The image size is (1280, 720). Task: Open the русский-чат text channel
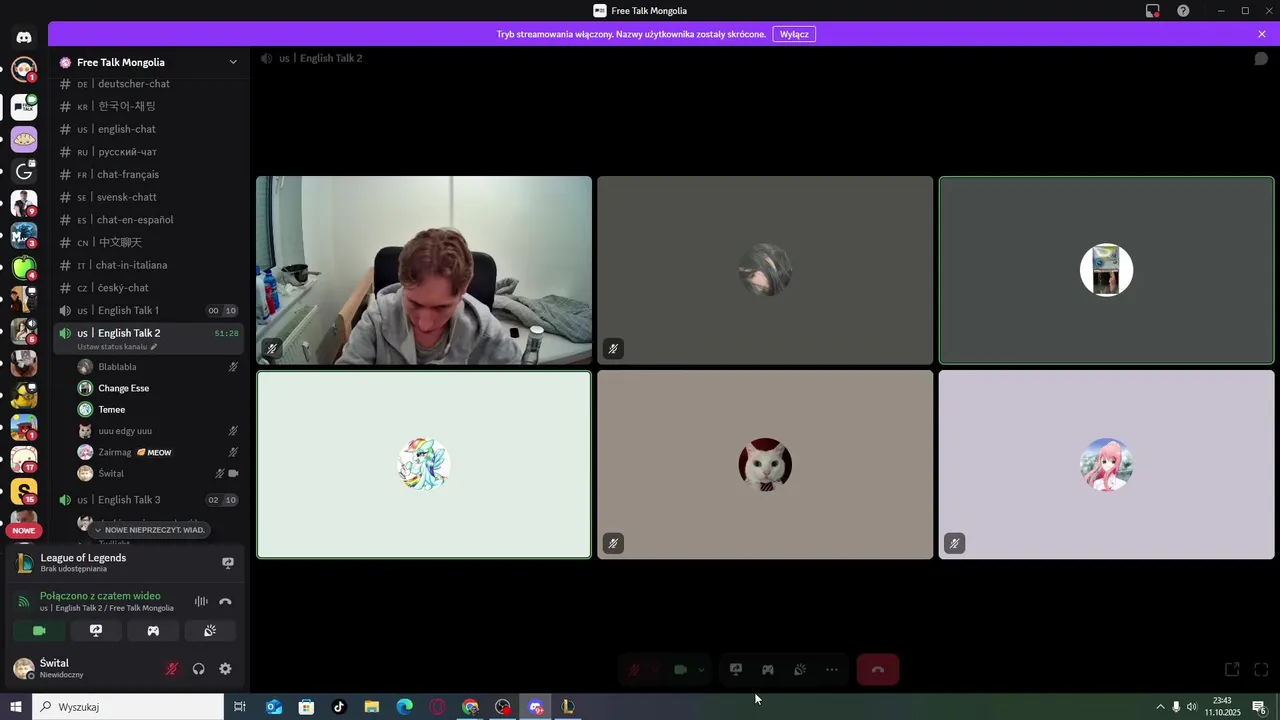(x=150, y=152)
